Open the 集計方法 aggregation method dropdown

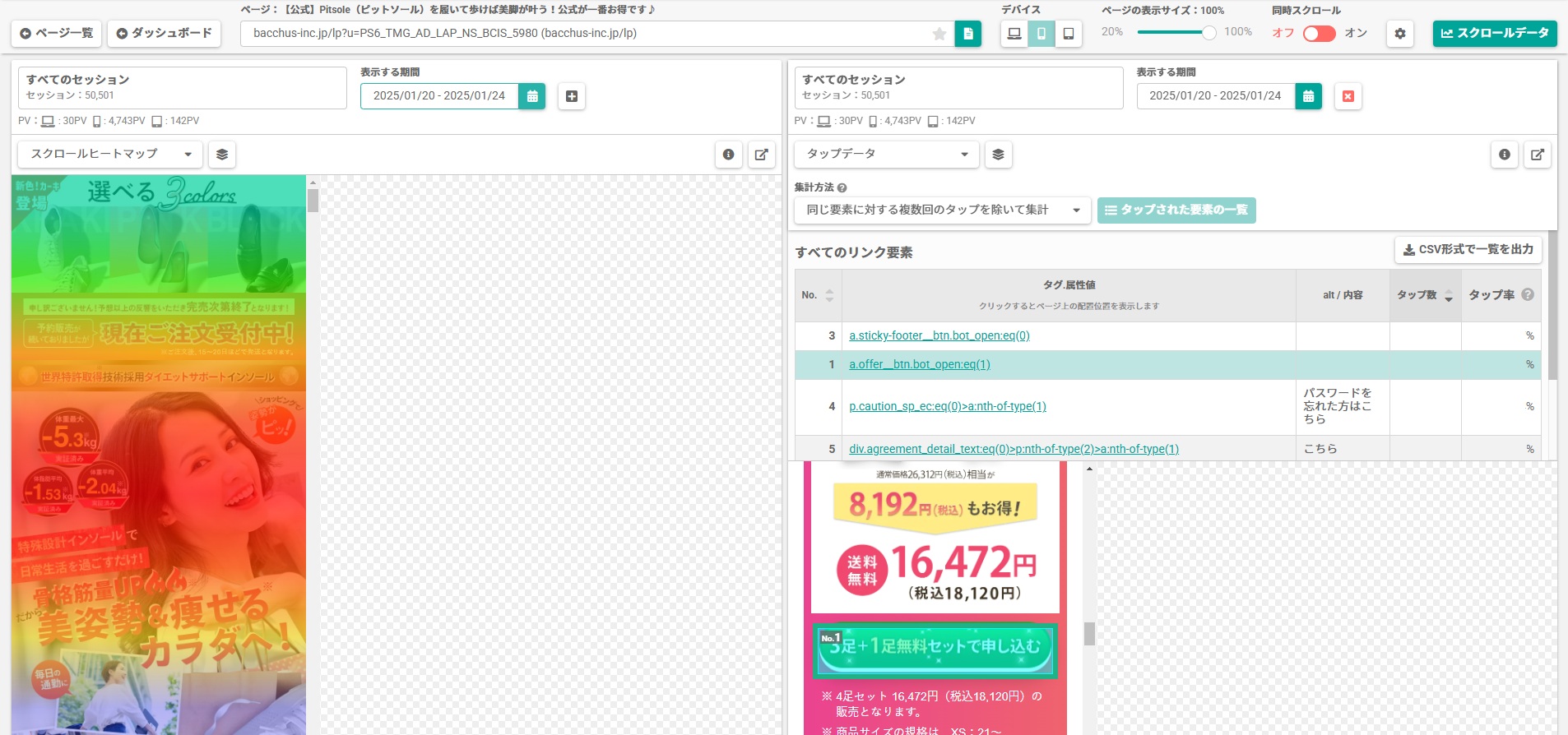(x=941, y=210)
